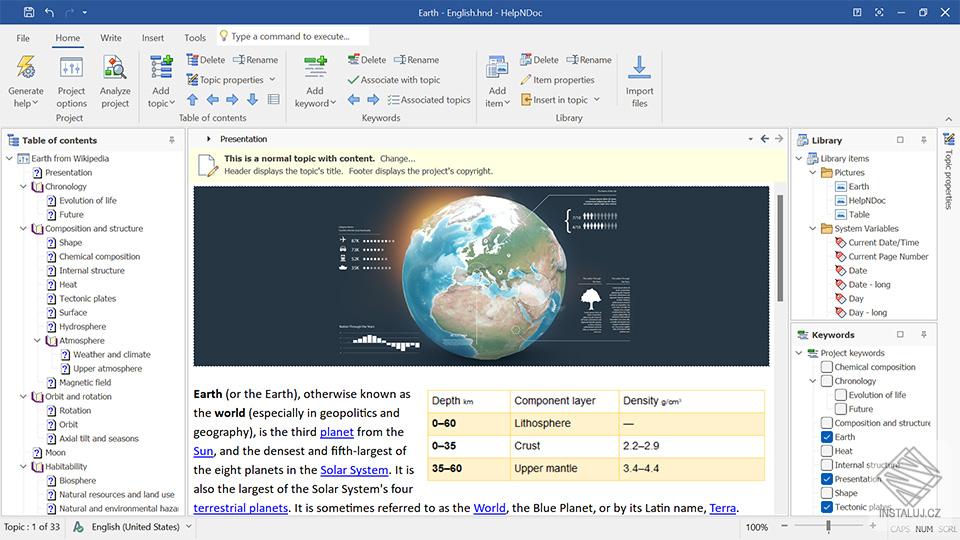Check the Evolution of life keyword checkbox

840,395
